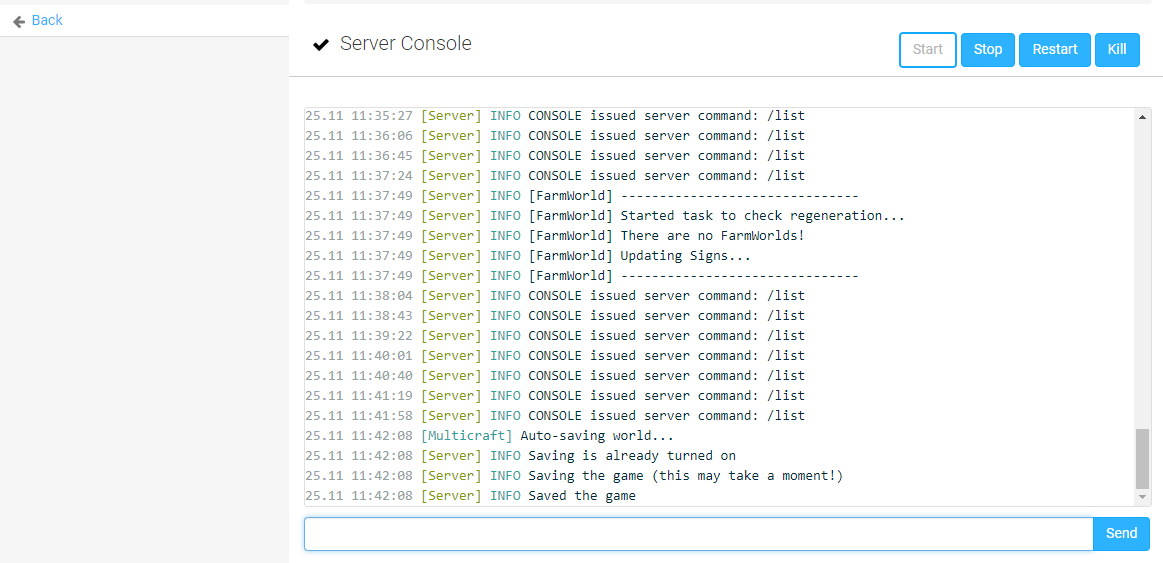
Task: Click the console scrollbar up arrow
Action: (1143, 117)
